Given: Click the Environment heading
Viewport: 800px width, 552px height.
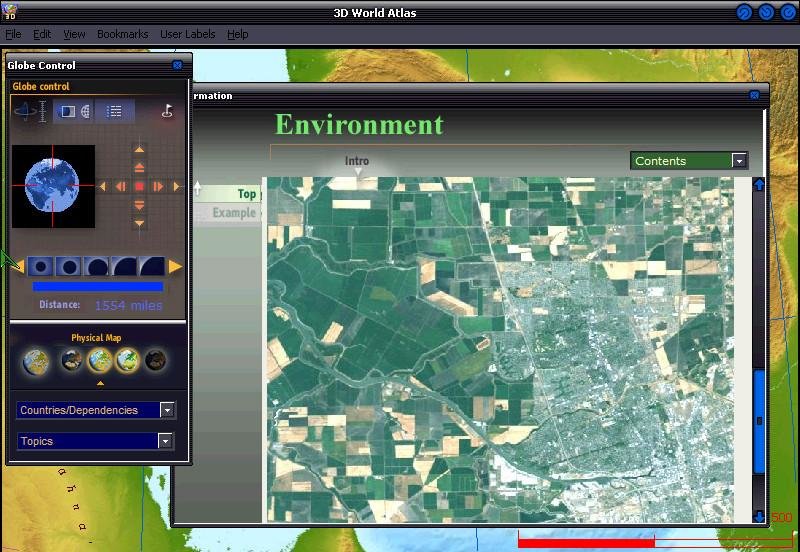Looking at the screenshot, I should tap(359, 124).
